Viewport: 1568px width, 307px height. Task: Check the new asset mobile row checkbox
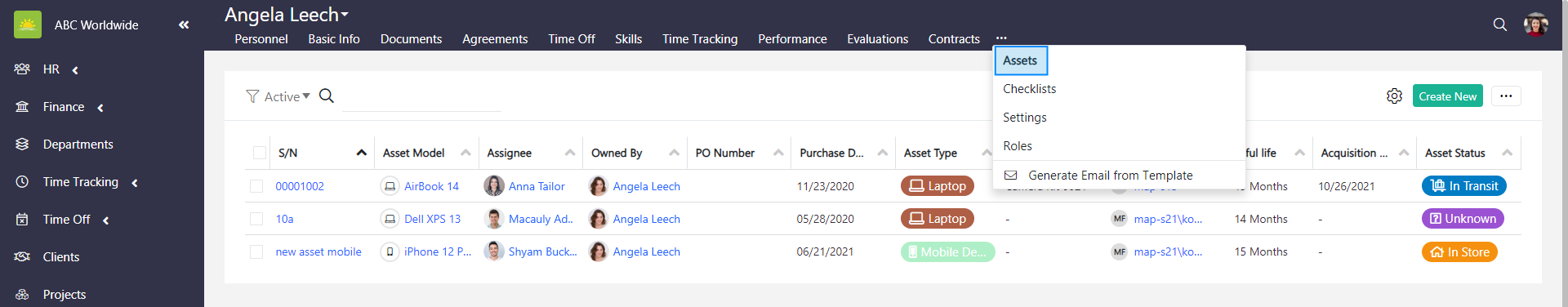256,251
